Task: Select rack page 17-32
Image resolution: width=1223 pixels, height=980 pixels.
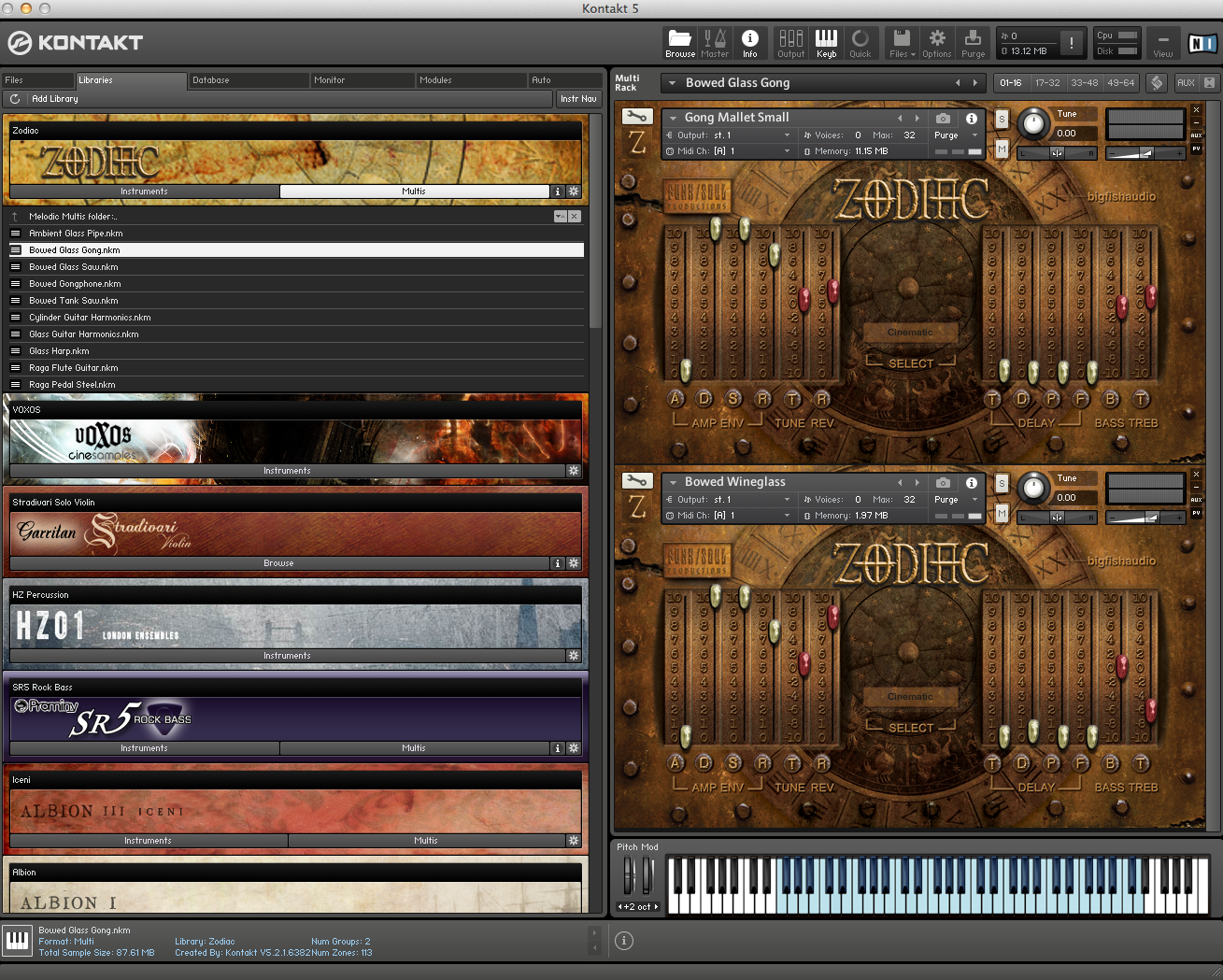Action: pyautogui.click(x=1047, y=83)
